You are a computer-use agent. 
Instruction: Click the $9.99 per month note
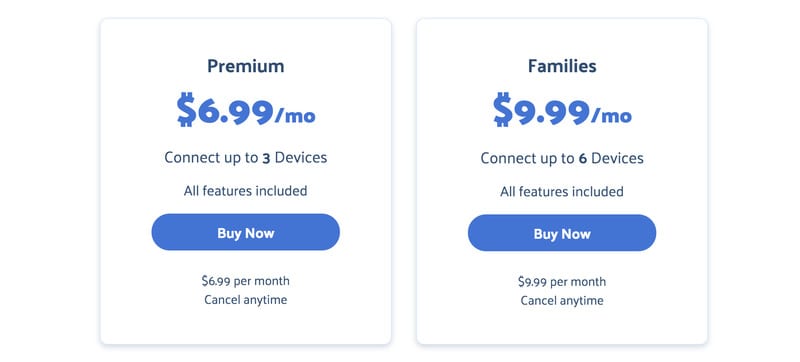562,281
